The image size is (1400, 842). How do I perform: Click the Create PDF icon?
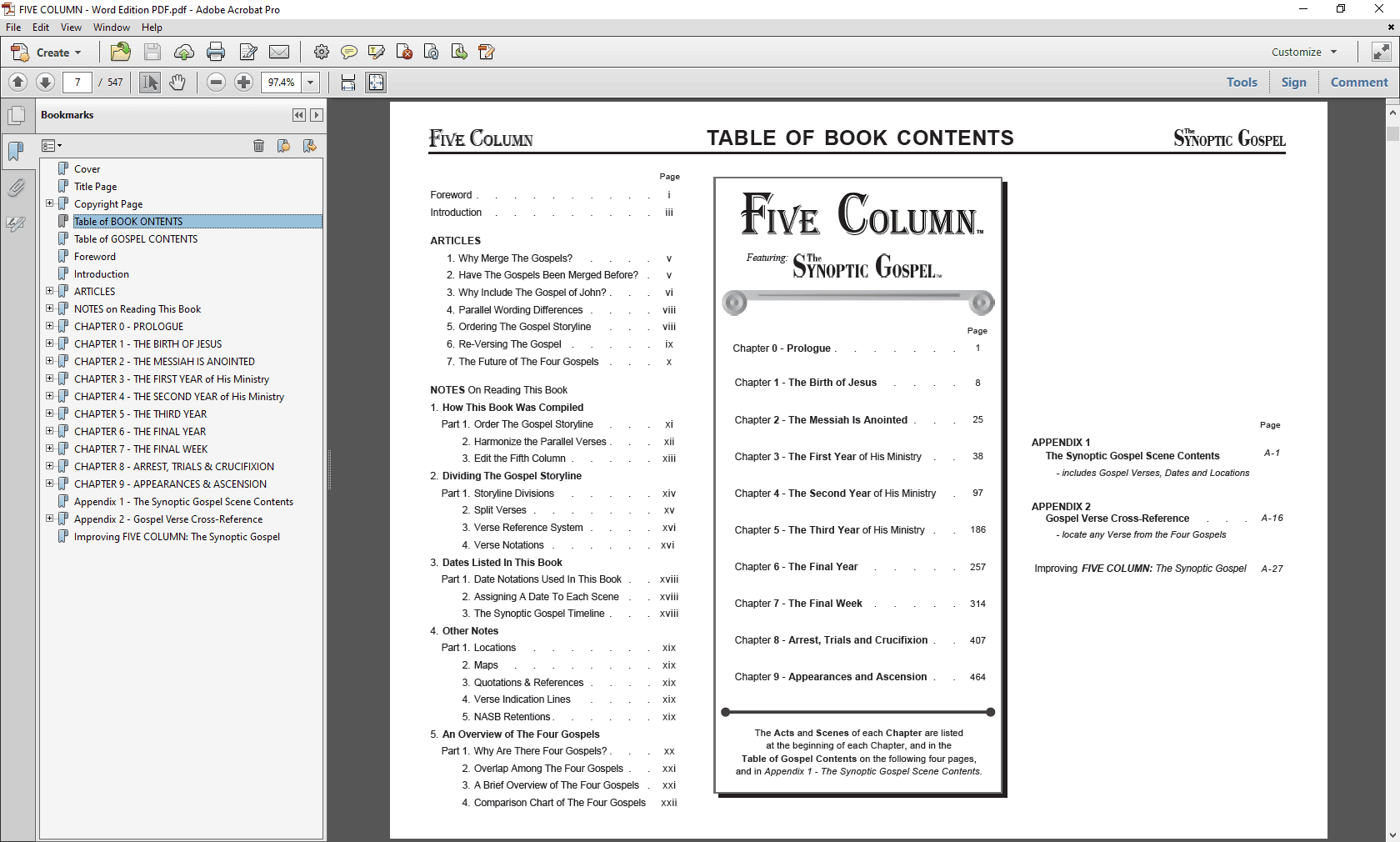pos(20,53)
